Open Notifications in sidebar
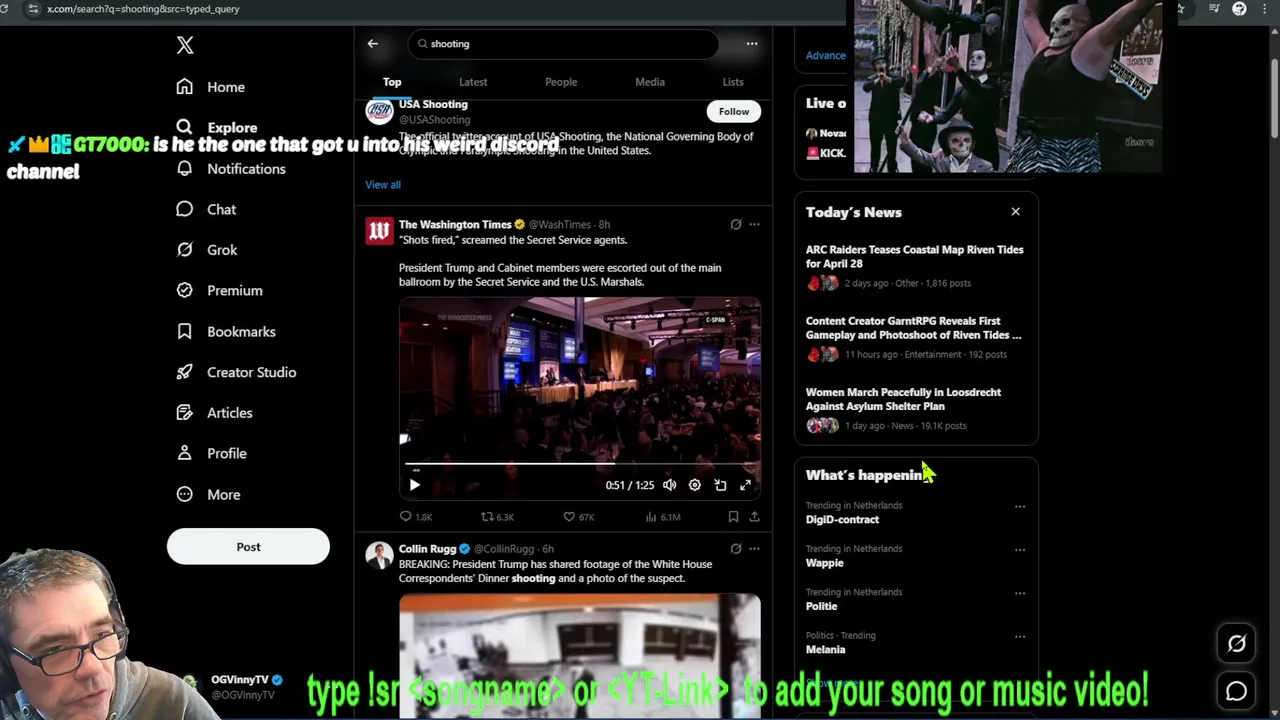The width and height of the screenshot is (1280, 720). [x=231, y=168]
